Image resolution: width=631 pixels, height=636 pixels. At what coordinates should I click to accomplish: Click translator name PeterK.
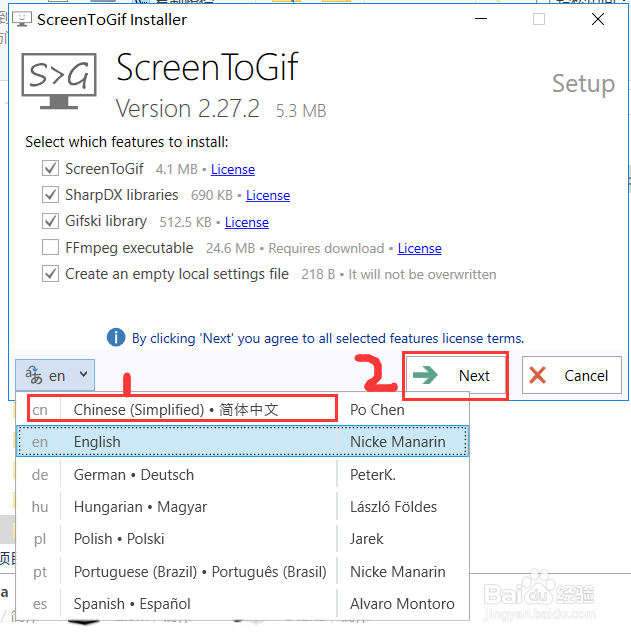[x=373, y=475]
